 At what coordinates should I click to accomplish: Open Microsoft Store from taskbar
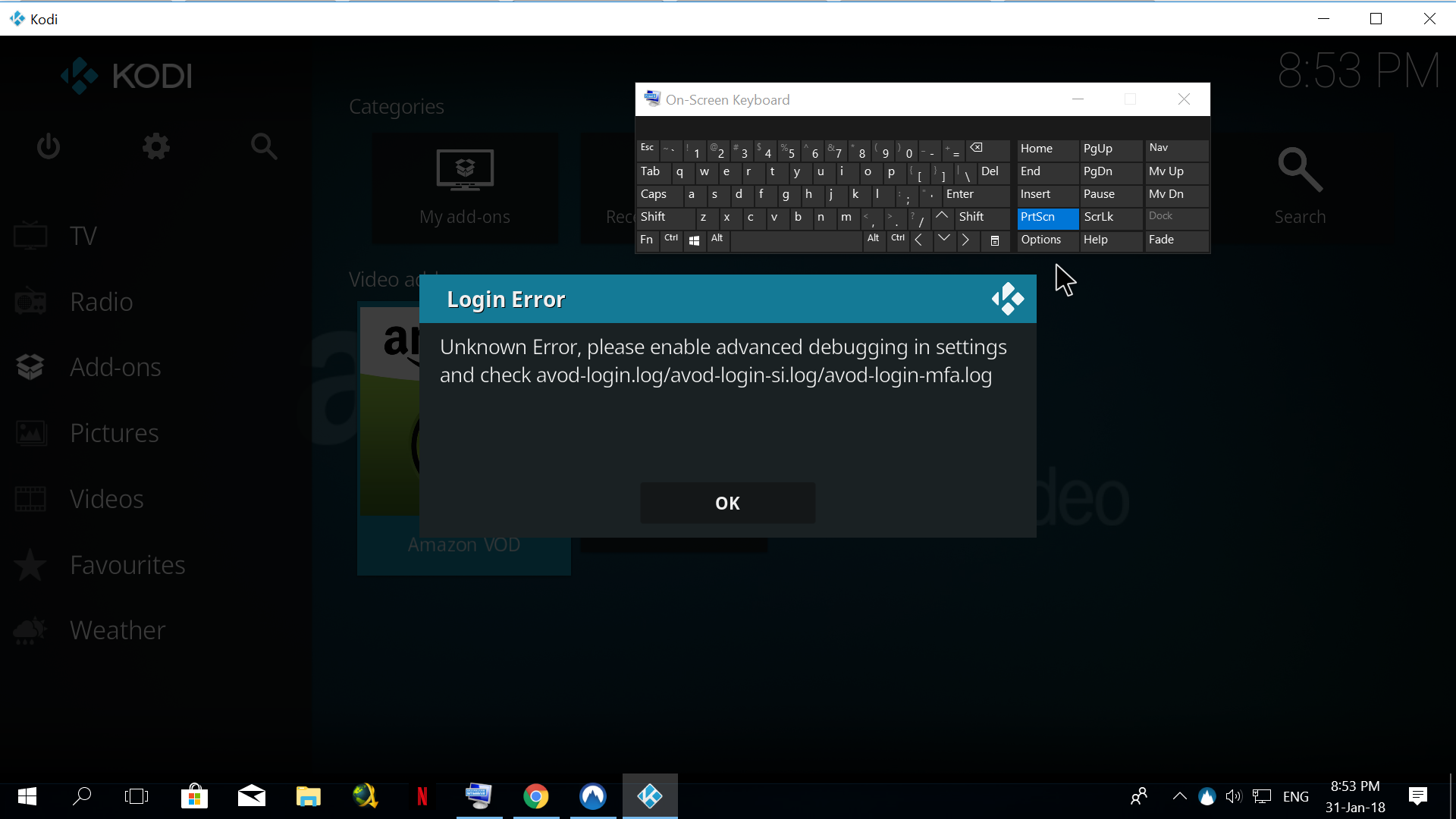click(194, 796)
